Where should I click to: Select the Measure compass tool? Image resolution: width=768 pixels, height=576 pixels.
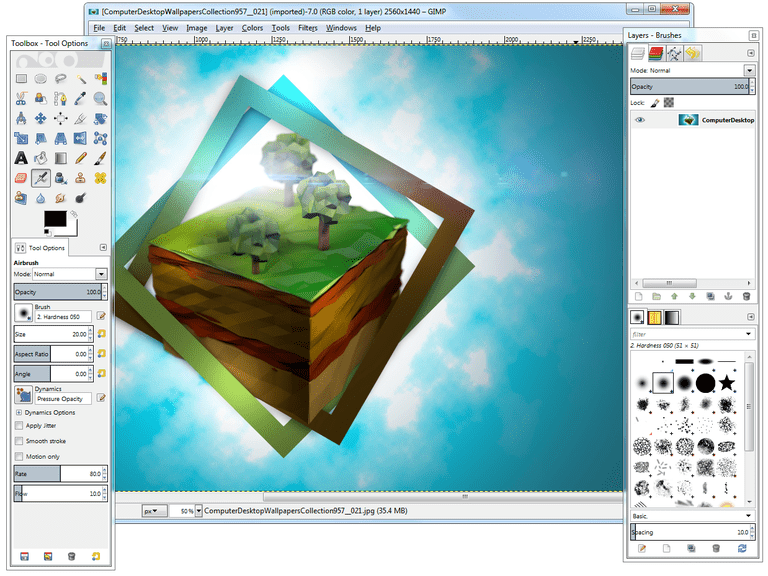pos(21,119)
